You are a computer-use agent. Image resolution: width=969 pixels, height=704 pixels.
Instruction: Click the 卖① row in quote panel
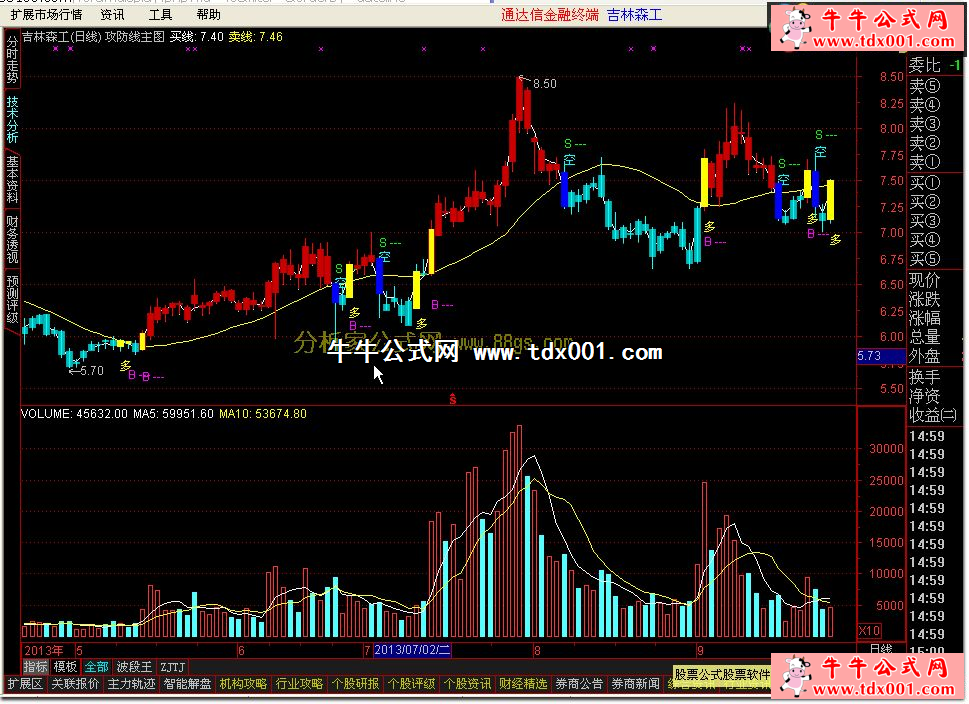tap(936, 162)
